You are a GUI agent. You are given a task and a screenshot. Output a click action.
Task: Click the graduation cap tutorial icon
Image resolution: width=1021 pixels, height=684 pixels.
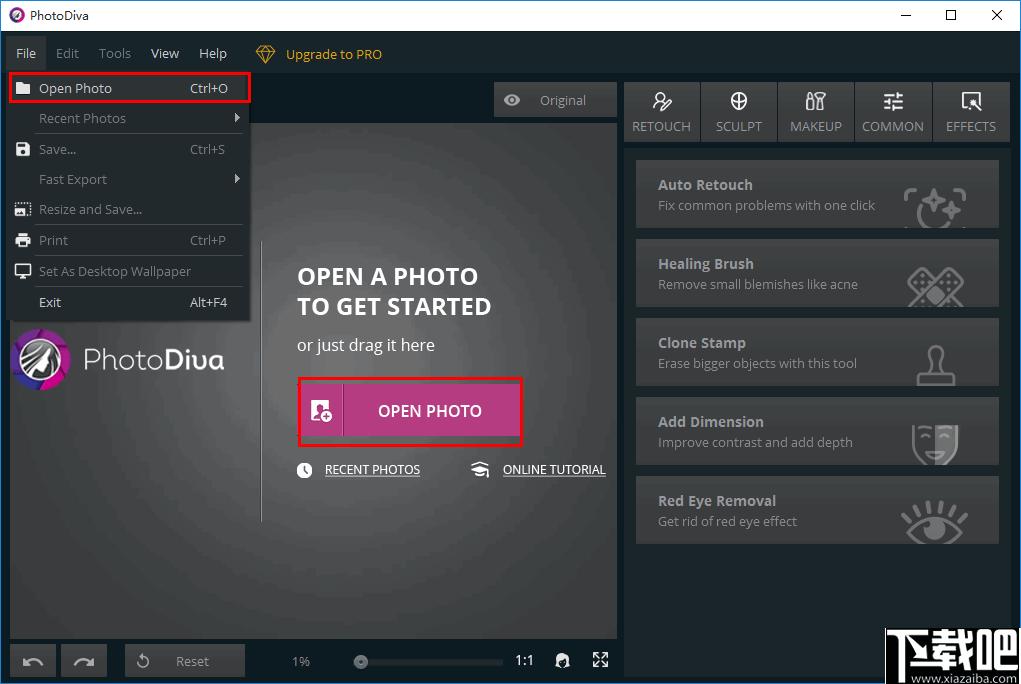480,470
